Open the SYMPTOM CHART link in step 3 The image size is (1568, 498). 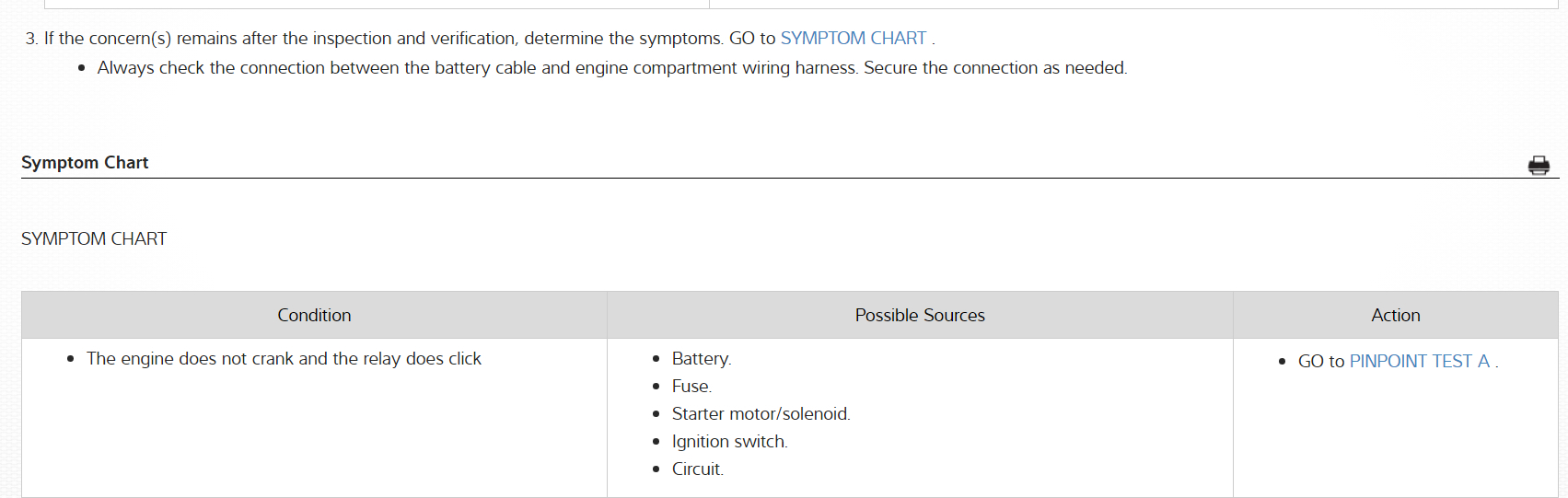click(853, 39)
